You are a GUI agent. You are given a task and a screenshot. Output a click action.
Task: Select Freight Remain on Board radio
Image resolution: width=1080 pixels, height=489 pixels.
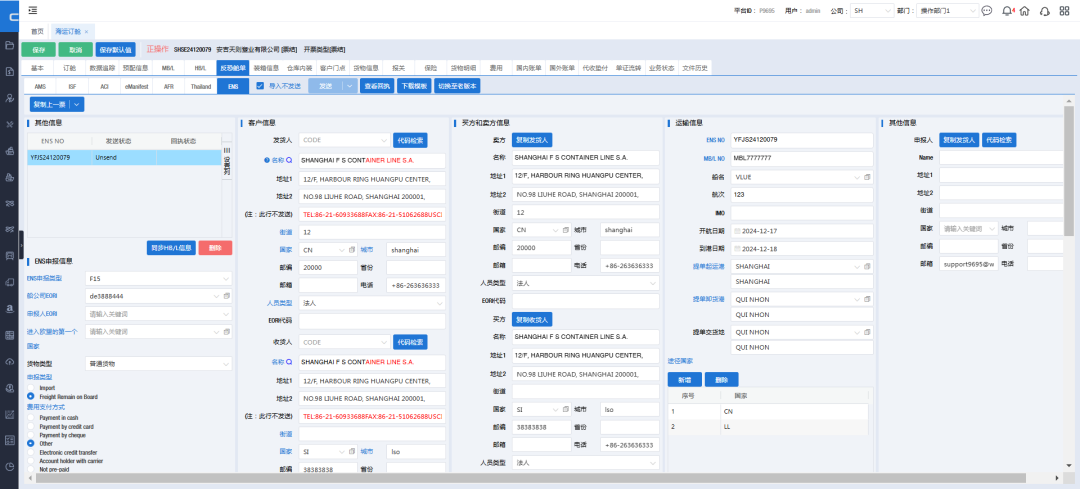[30, 397]
